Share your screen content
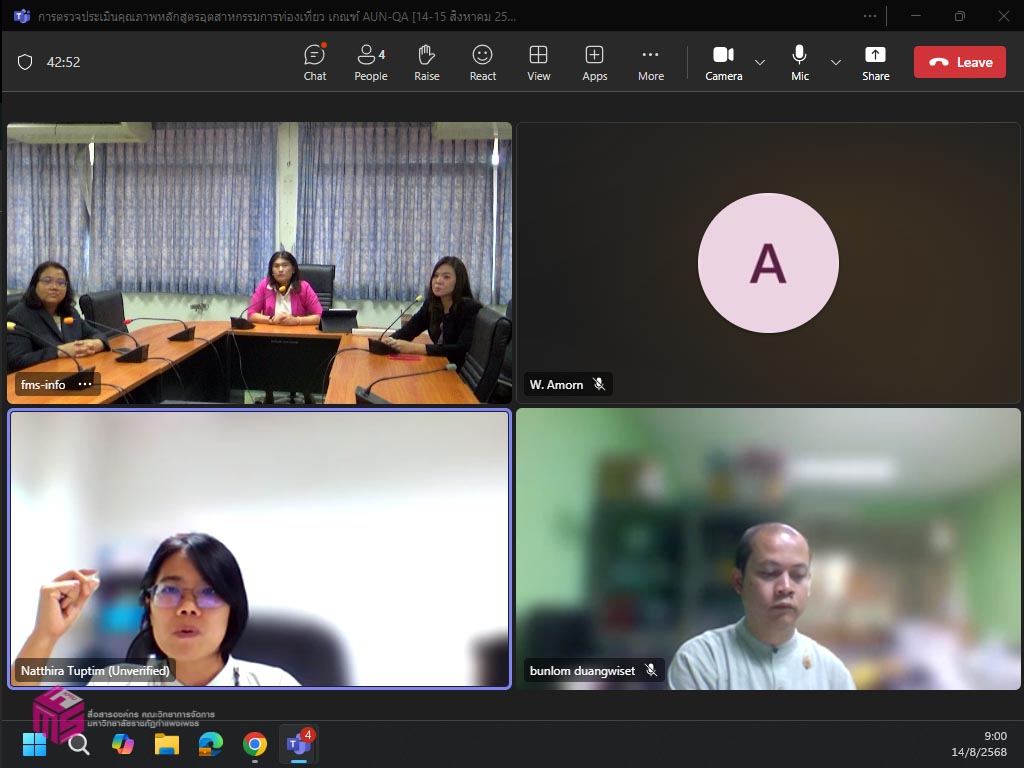This screenshot has height=768, width=1024. pyautogui.click(x=876, y=62)
